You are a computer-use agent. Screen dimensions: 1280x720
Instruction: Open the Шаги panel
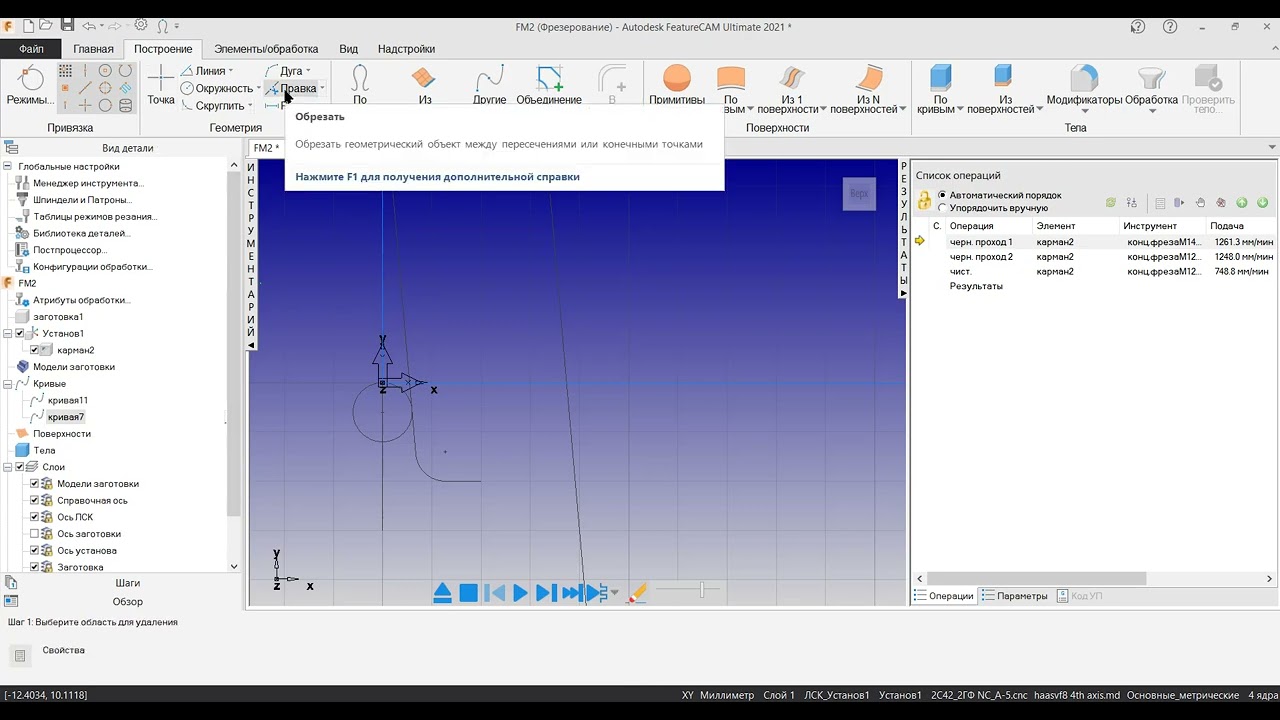(127, 583)
